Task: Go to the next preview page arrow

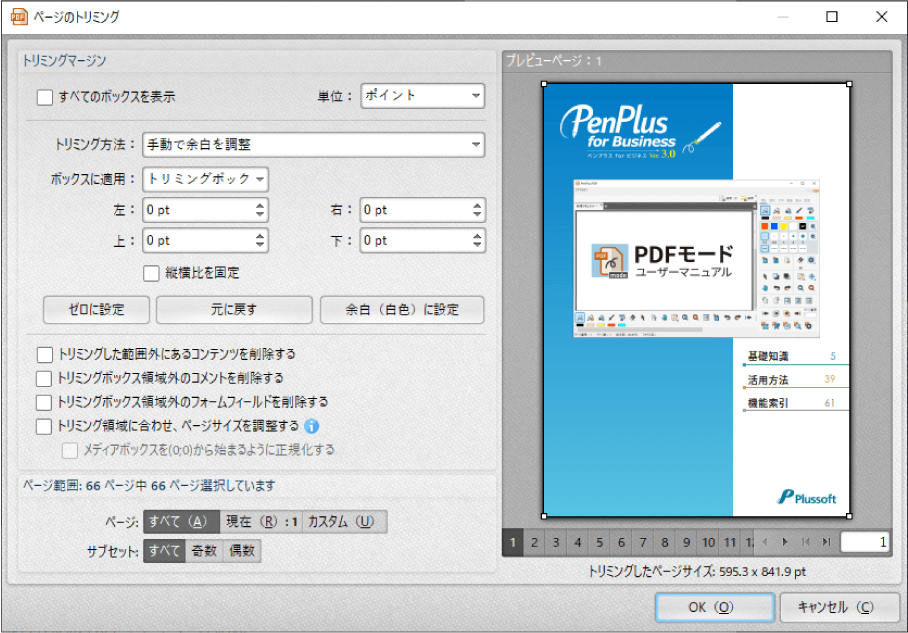Action: point(785,542)
